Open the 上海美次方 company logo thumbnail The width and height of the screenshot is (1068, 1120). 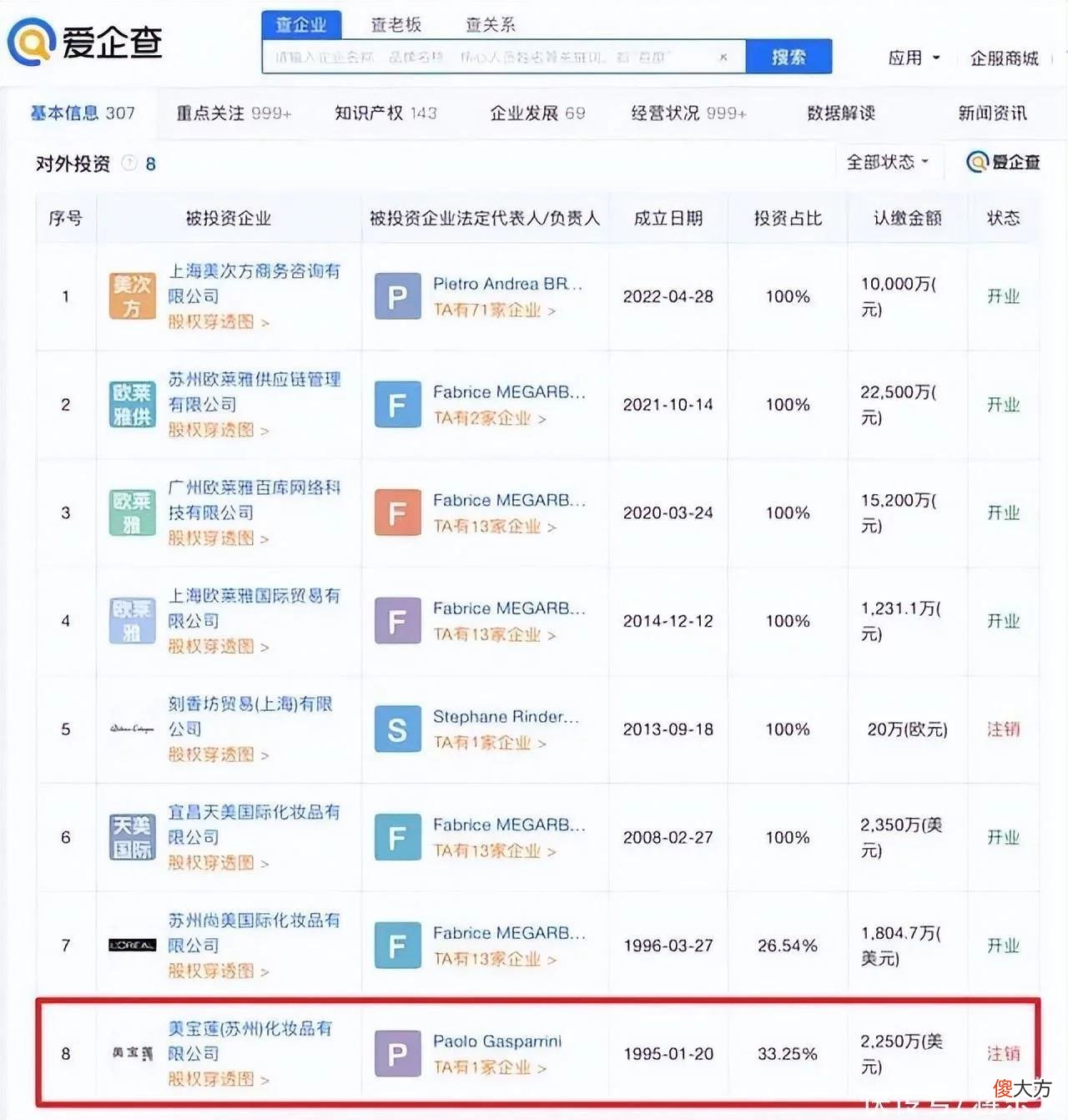[x=132, y=296]
